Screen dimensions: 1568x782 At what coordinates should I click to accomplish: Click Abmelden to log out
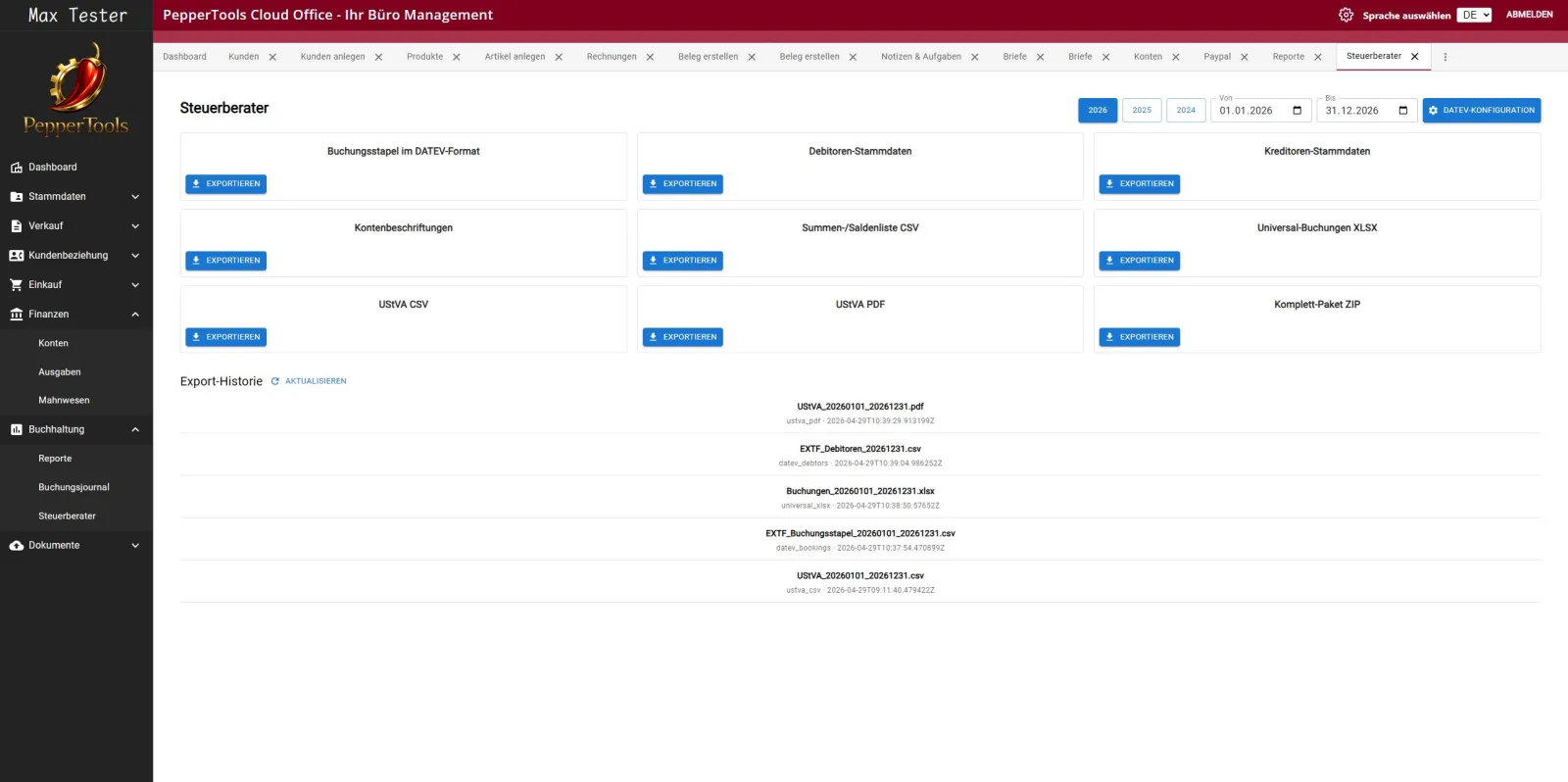[1529, 15]
